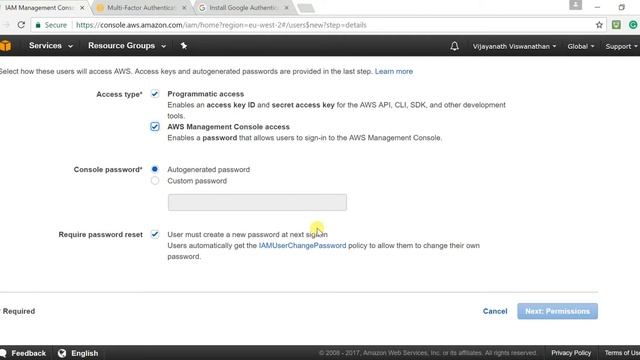Click the Require password reset label
640x360 pixels.
pos(100,234)
